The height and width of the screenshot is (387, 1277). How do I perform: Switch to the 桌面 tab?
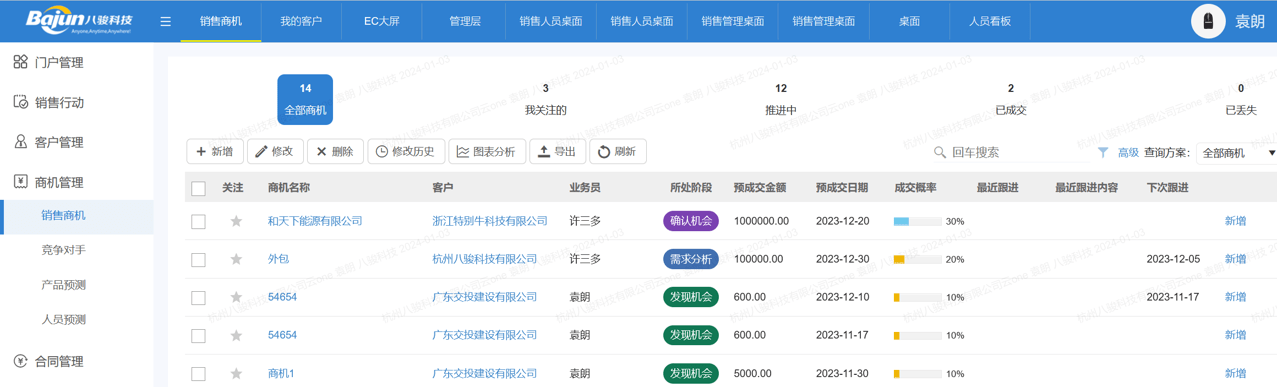[909, 21]
